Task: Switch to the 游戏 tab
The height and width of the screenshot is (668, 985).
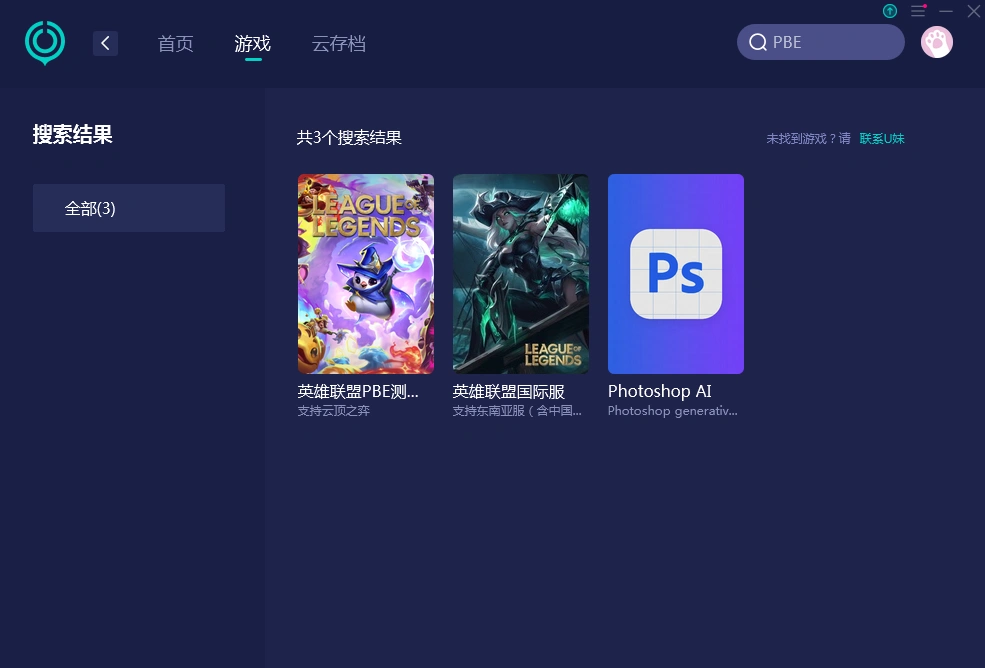Action: tap(253, 43)
